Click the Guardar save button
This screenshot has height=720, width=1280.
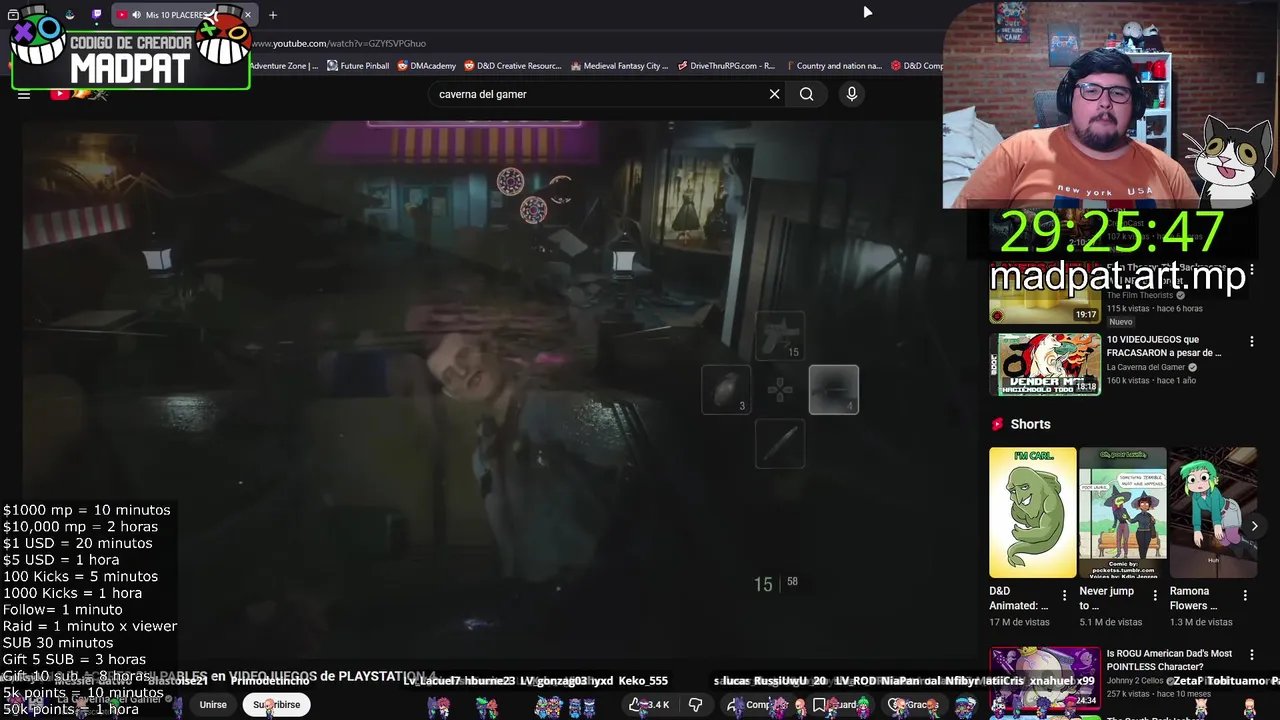pyautogui.click(x=838, y=705)
